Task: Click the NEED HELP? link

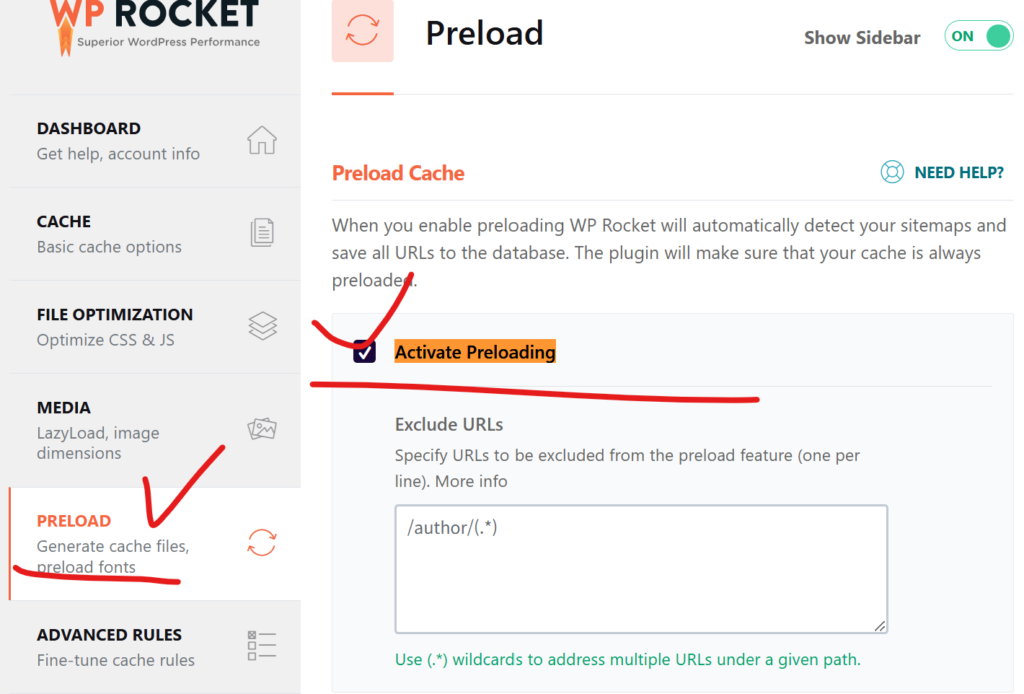Action: 959,172
